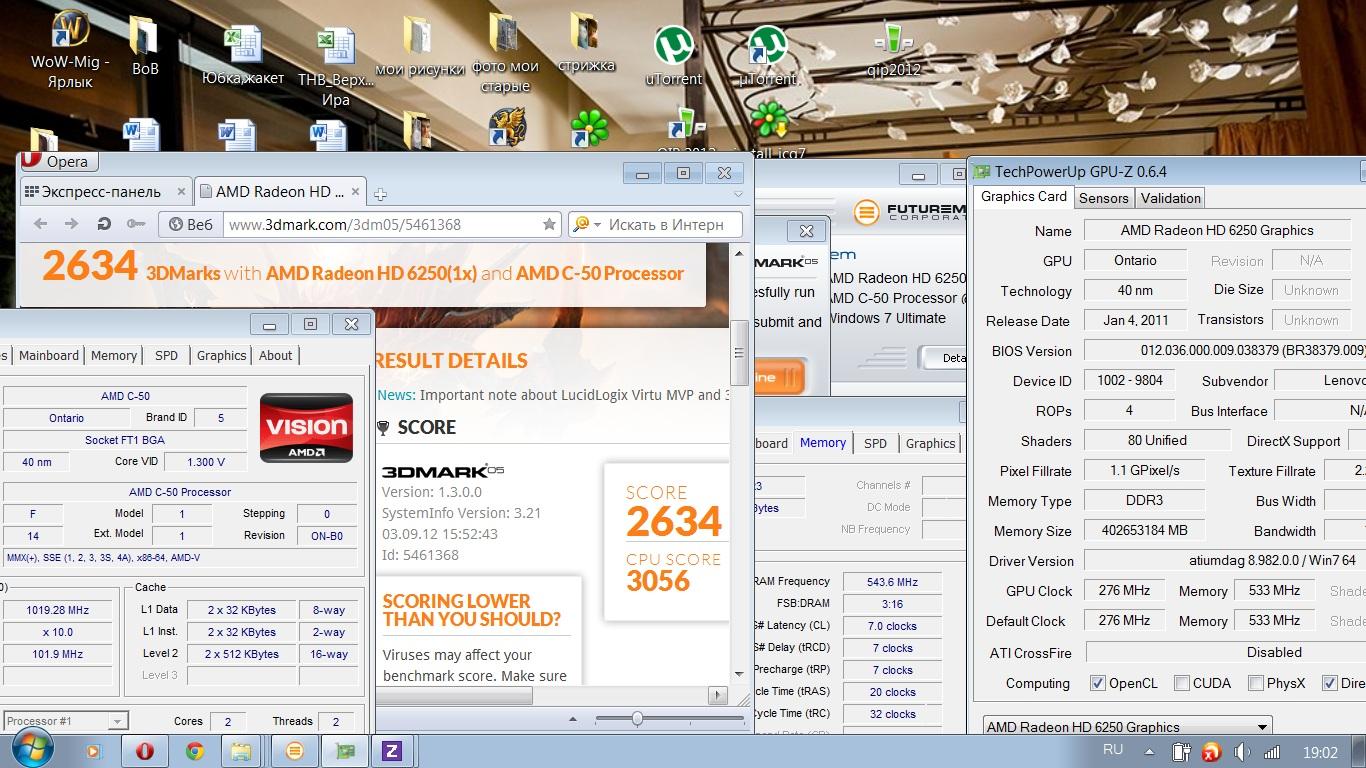This screenshot has width=1366, height=768.
Task: Open GPU selection dropdown in GPU-Z
Action: point(1127,727)
